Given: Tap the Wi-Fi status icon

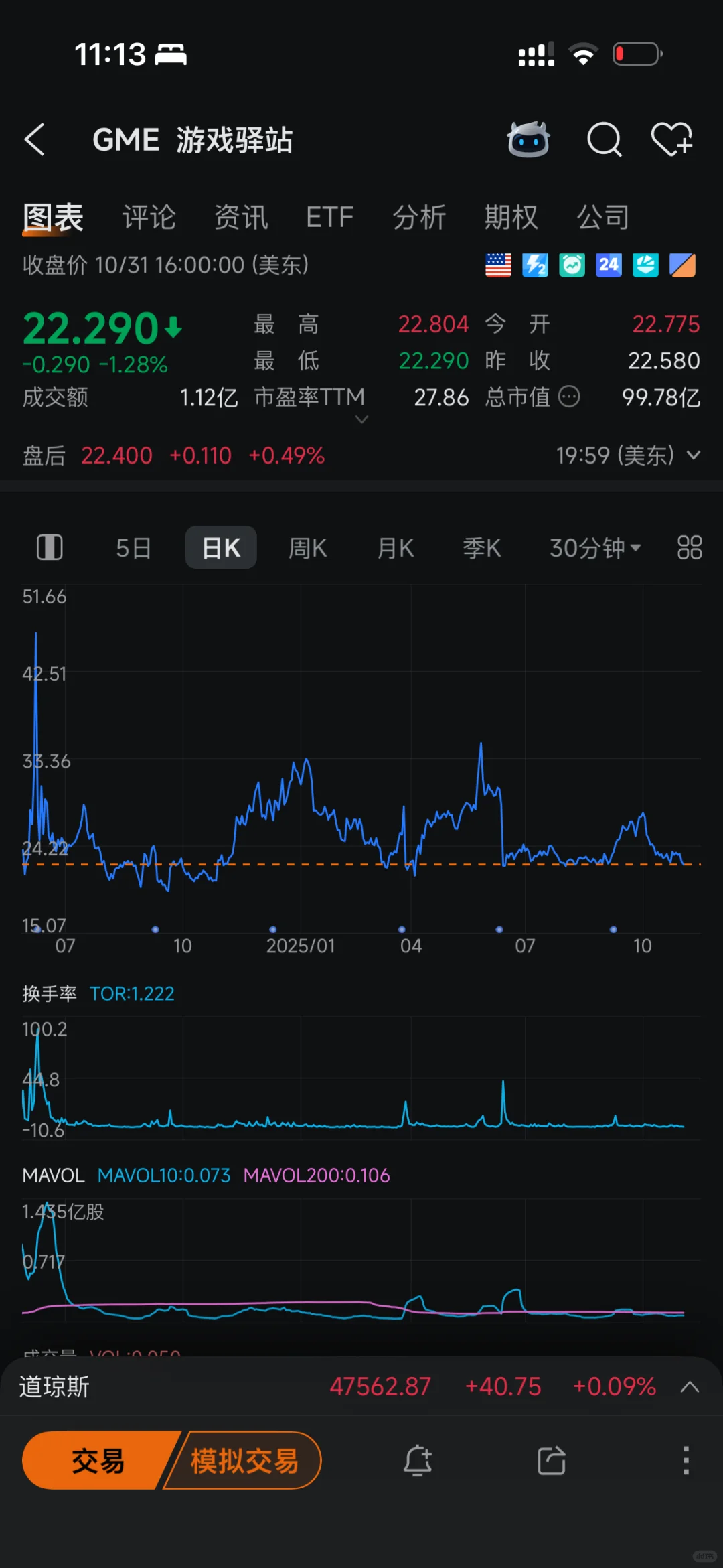Looking at the screenshot, I should tap(583, 54).
